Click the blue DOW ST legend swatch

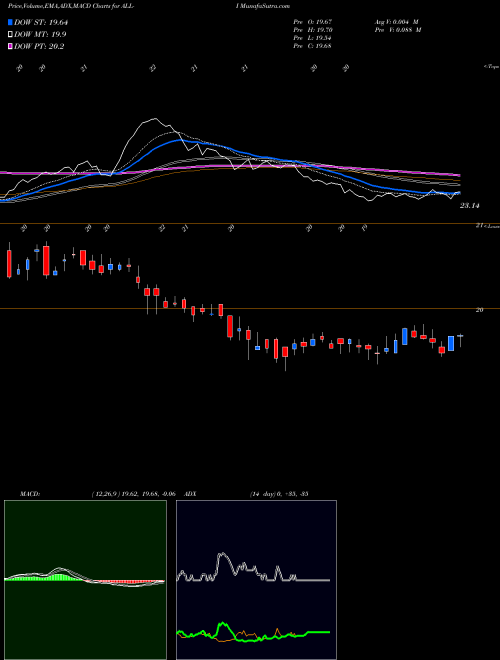(10, 22)
